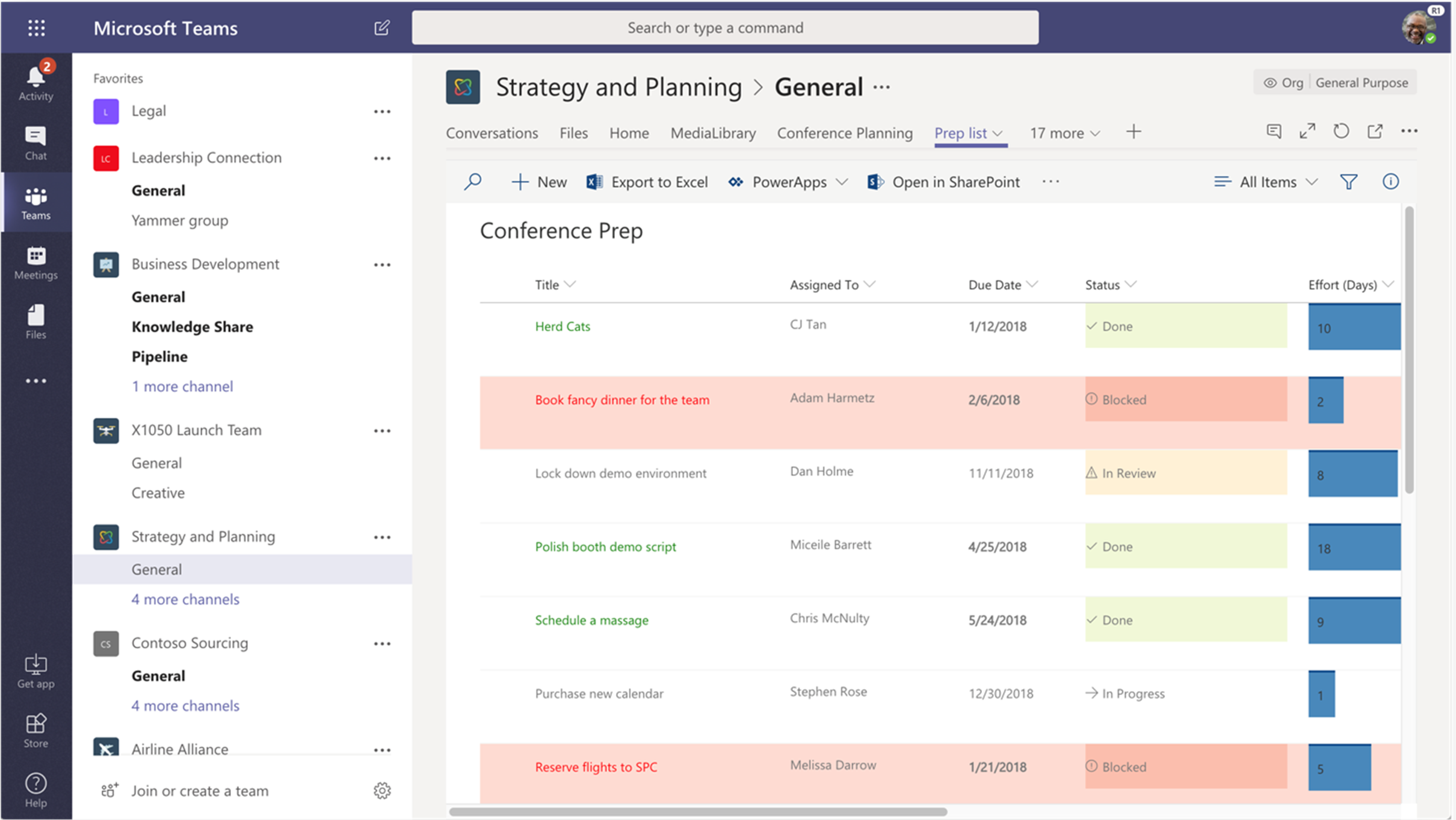This screenshot has height=820, width=1456.
Task: Open Strategy and Planning General channel
Action: click(155, 568)
